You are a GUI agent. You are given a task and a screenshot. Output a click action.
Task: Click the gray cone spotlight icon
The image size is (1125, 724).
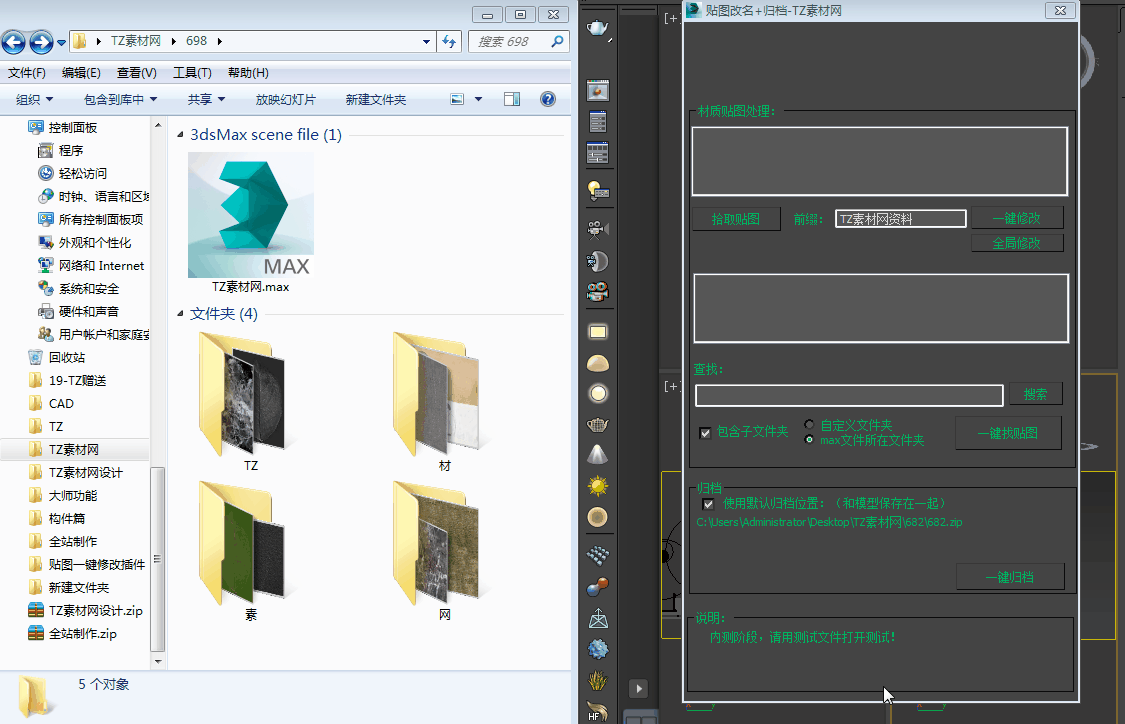(x=598, y=455)
